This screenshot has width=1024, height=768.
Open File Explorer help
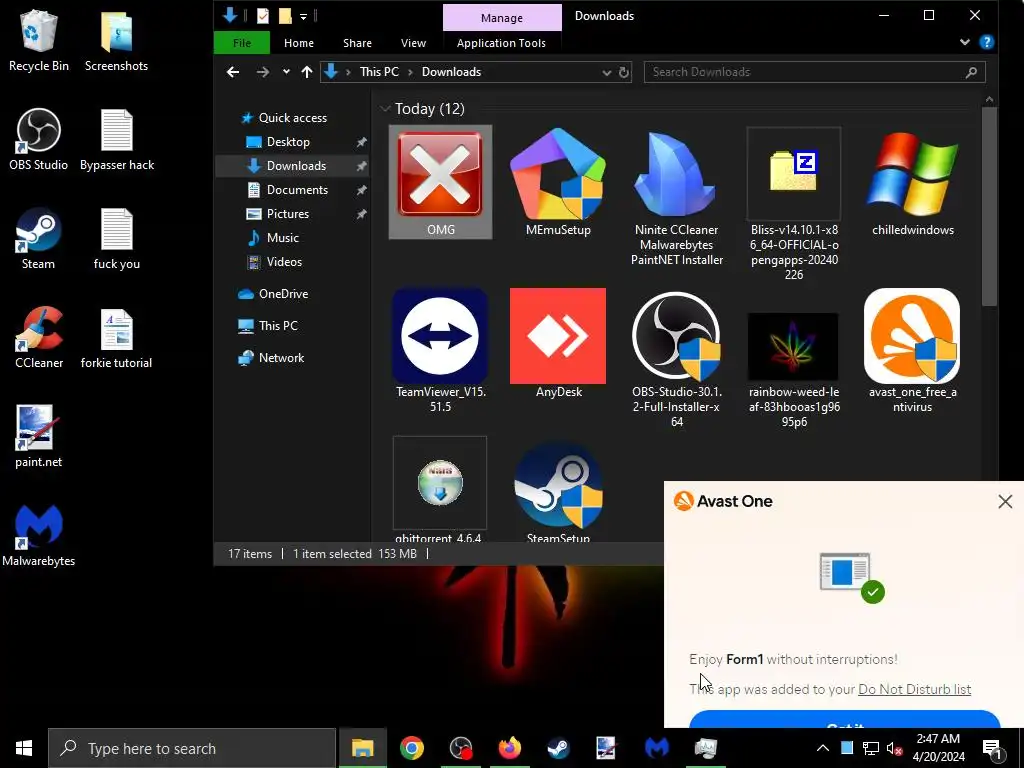tap(987, 42)
